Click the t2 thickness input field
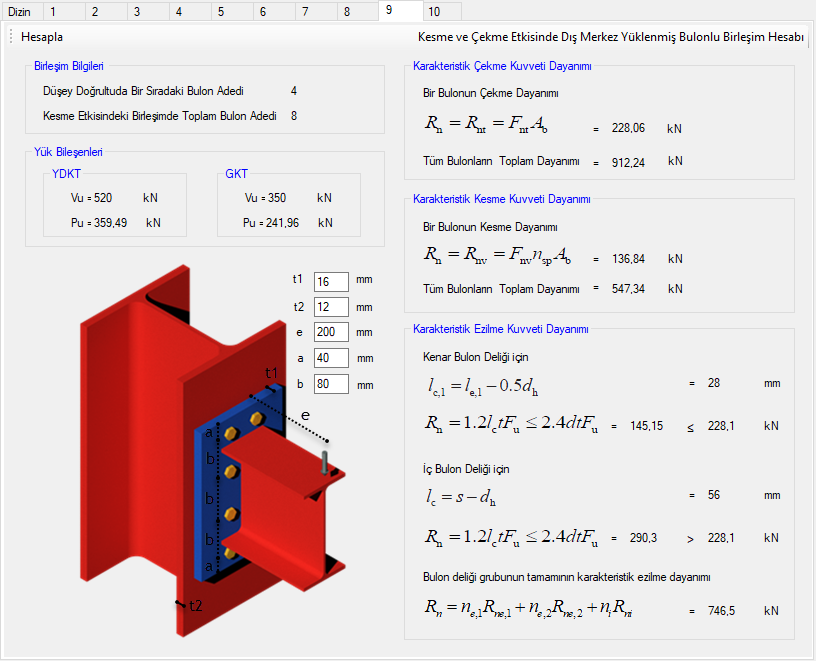This screenshot has width=816, height=661. click(x=331, y=307)
